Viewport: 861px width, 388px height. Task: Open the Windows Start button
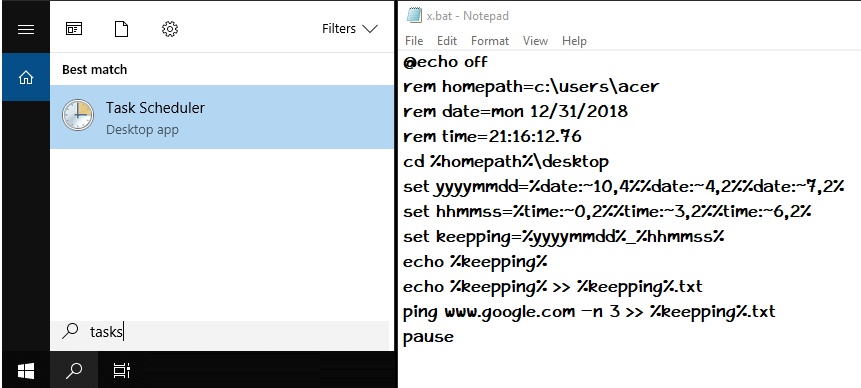point(26,371)
